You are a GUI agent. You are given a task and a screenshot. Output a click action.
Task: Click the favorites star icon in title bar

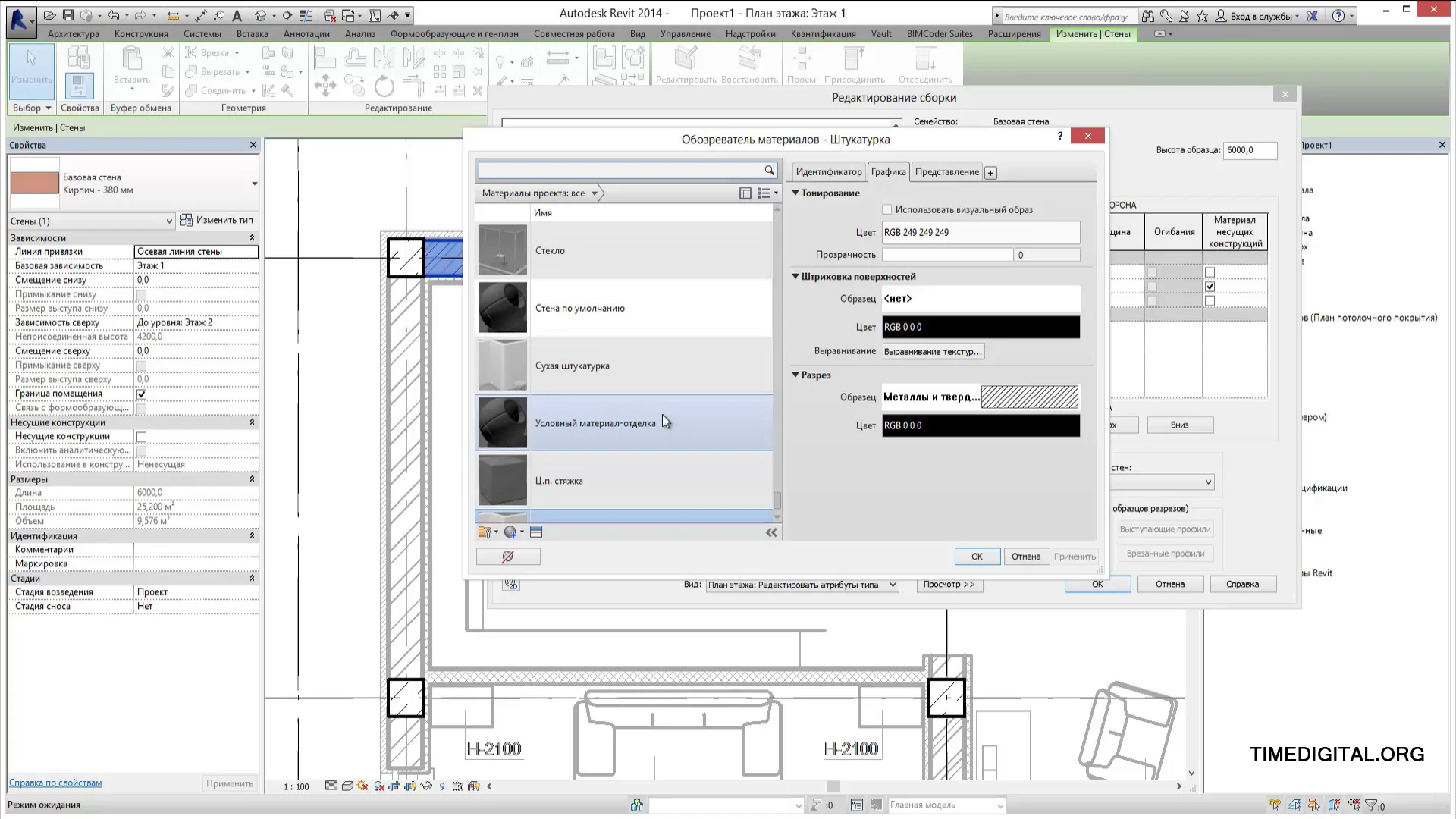pos(1202,15)
